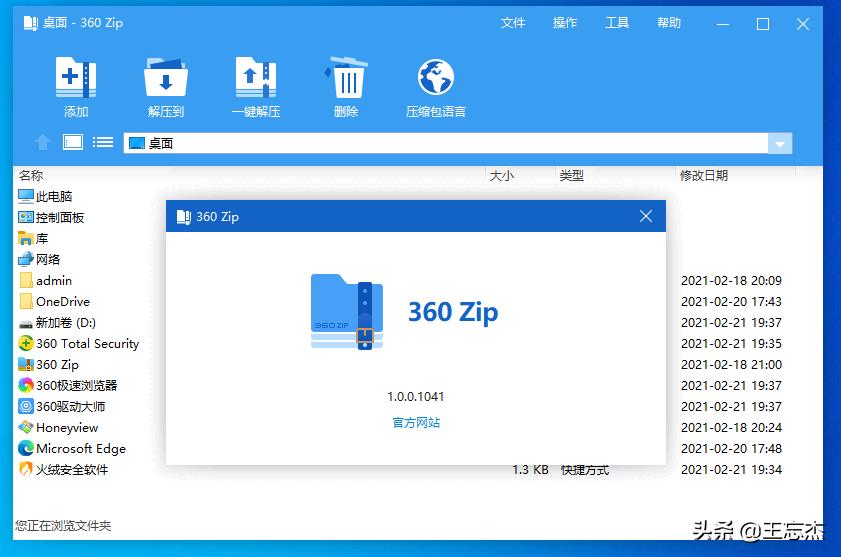Select the admin folder icon
This screenshot has height=557, width=841.
click(x=26, y=280)
